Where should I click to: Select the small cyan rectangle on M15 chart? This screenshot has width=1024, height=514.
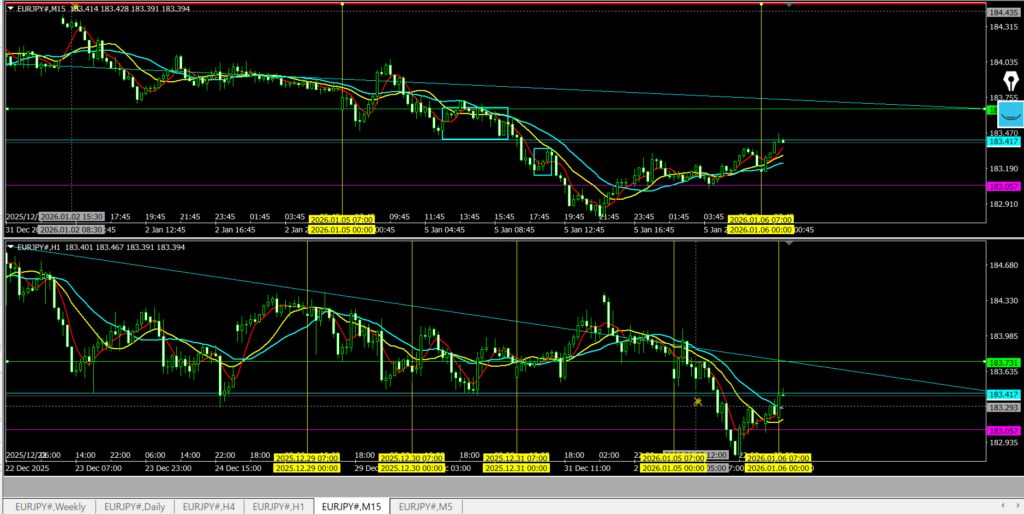point(543,161)
